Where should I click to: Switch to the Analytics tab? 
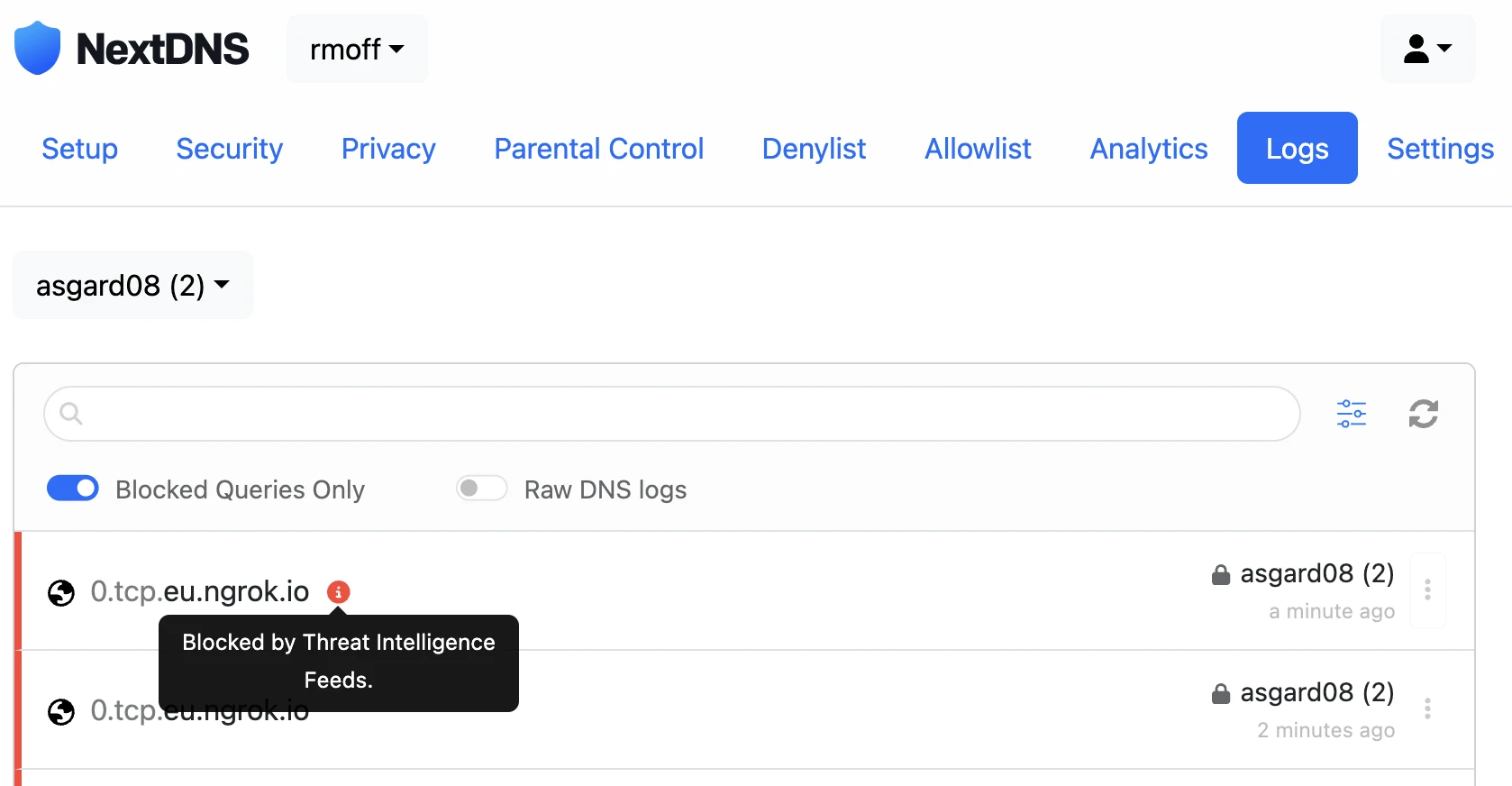click(x=1148, y=148)
